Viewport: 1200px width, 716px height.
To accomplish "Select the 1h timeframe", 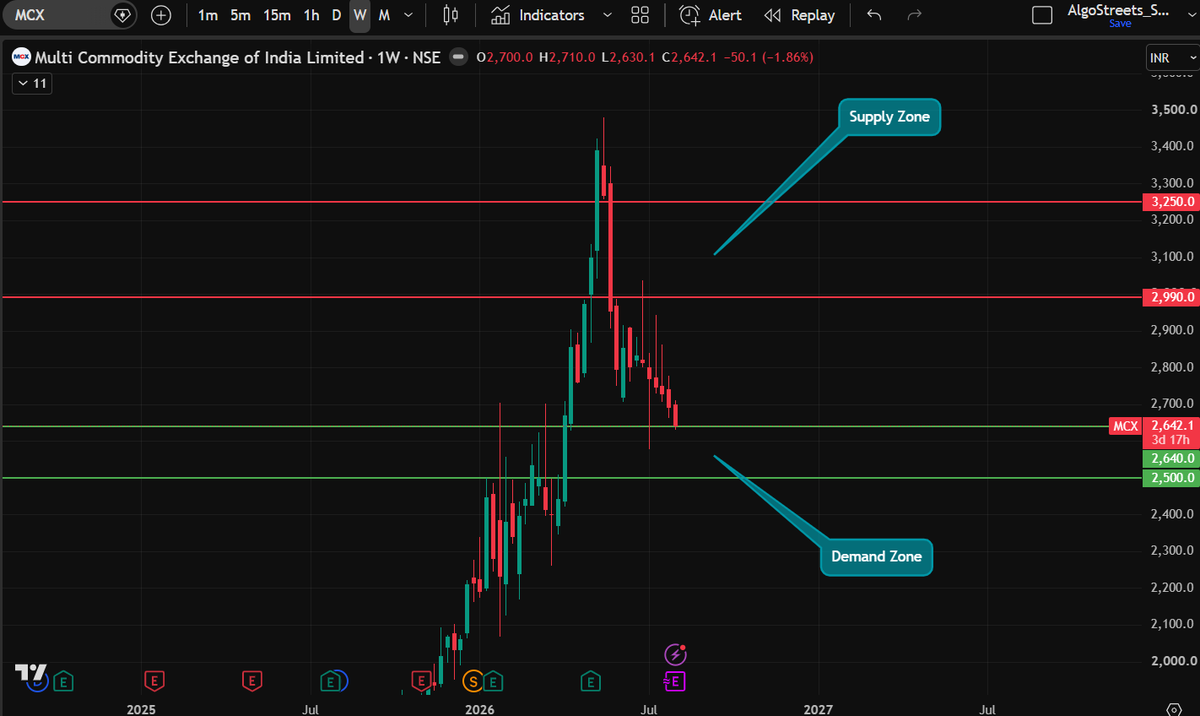I will coord(312,15).
